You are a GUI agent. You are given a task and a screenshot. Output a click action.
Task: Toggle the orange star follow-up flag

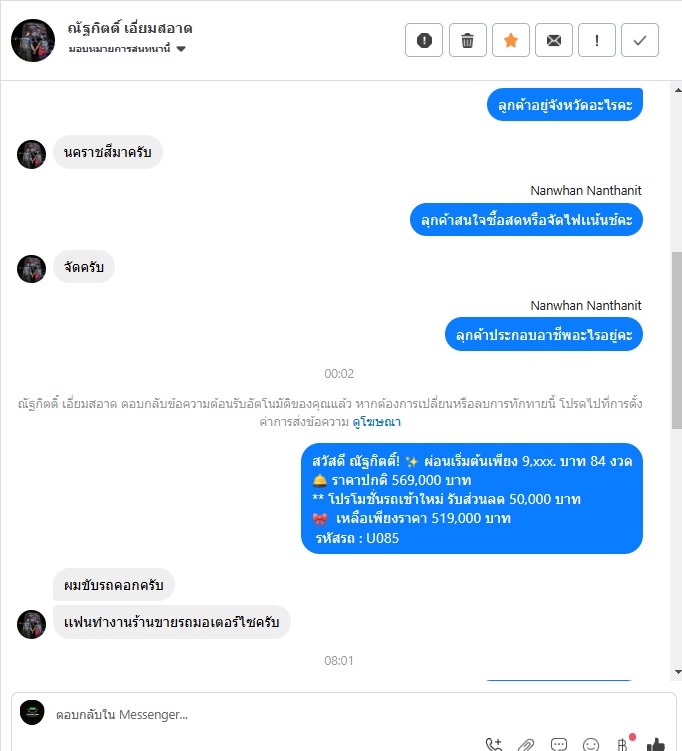511,40
